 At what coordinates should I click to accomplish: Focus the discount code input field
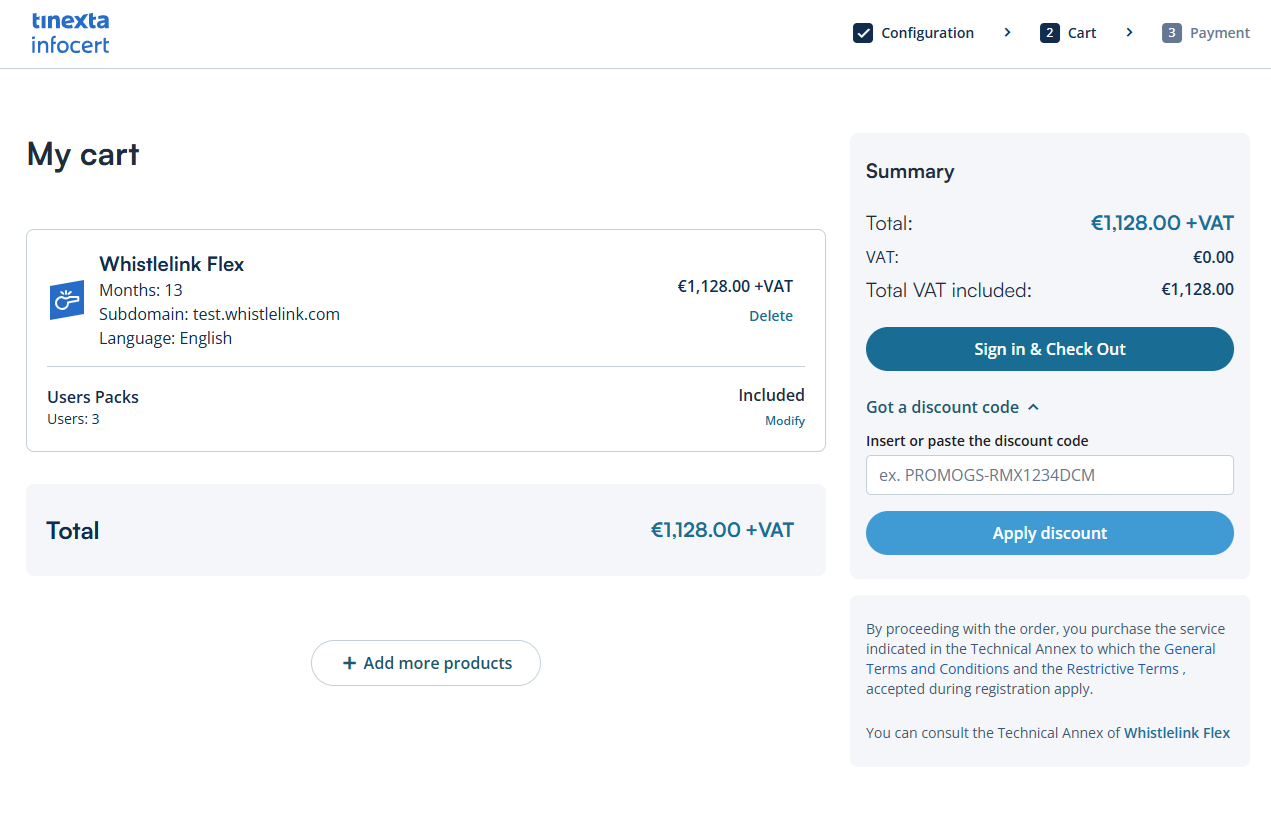1049,475
